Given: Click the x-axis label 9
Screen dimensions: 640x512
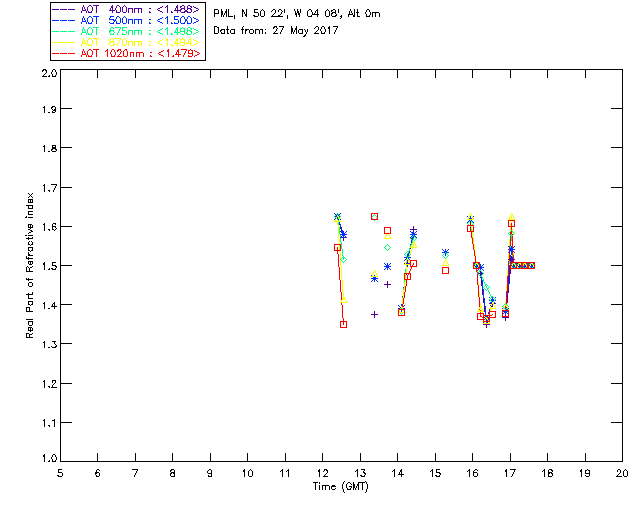Looking at the screenshot, I should click(210, 473).
